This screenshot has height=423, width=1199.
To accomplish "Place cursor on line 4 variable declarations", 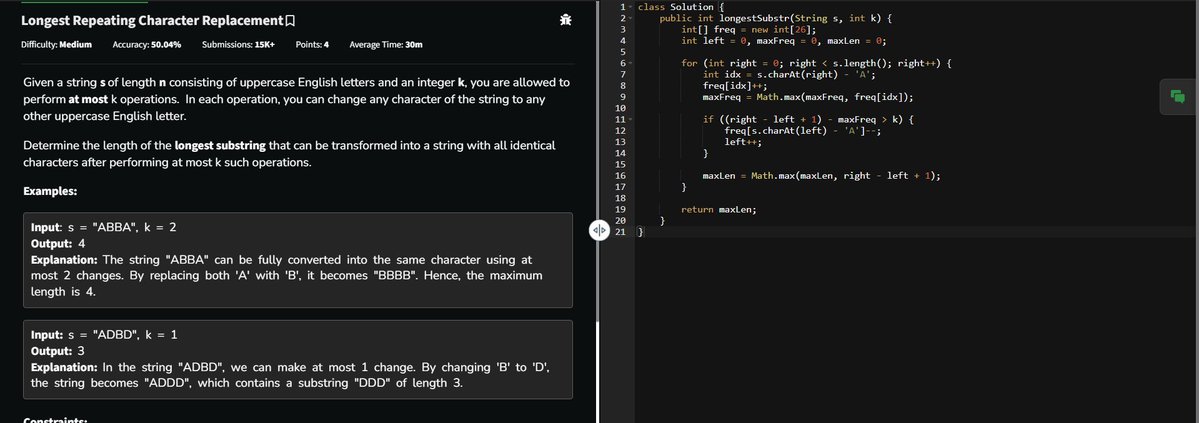I will click(x=784, y=41).
